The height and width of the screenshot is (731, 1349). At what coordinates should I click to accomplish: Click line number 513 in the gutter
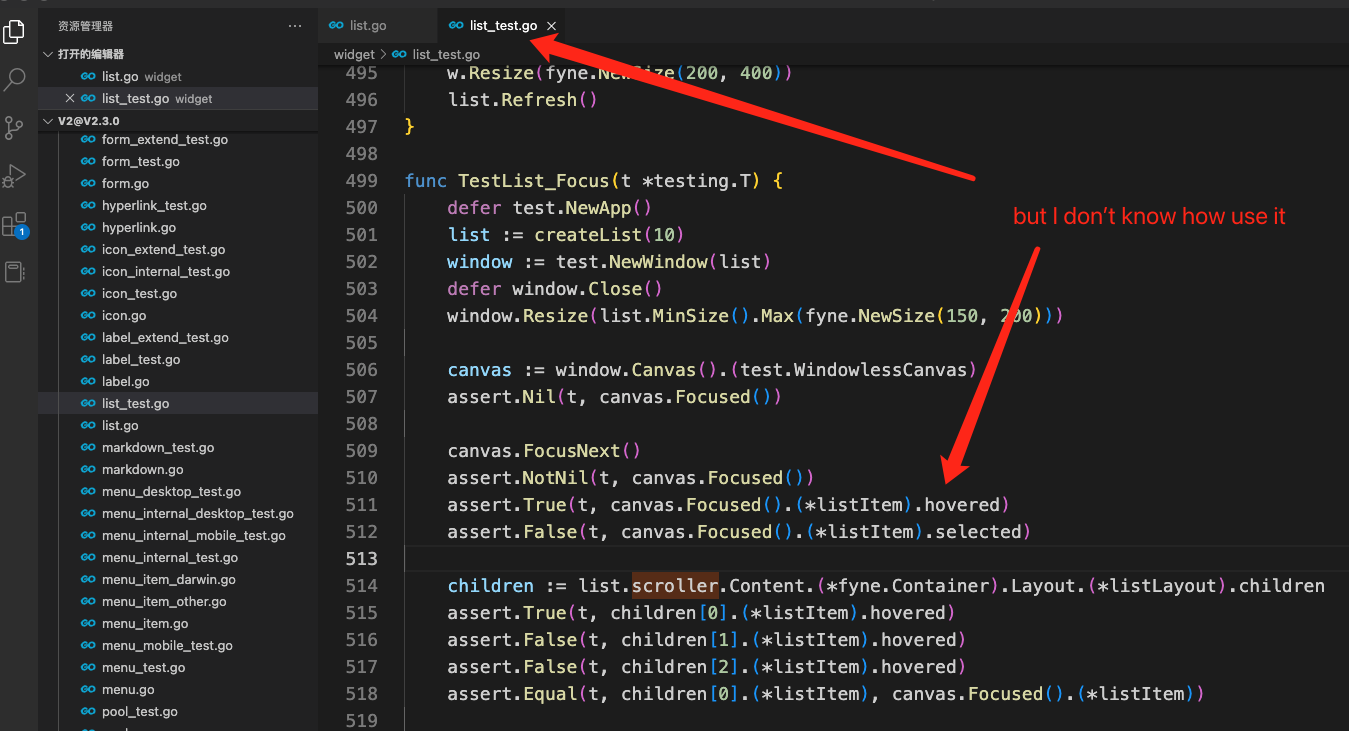pyautogui.click(x=361, y=559)
